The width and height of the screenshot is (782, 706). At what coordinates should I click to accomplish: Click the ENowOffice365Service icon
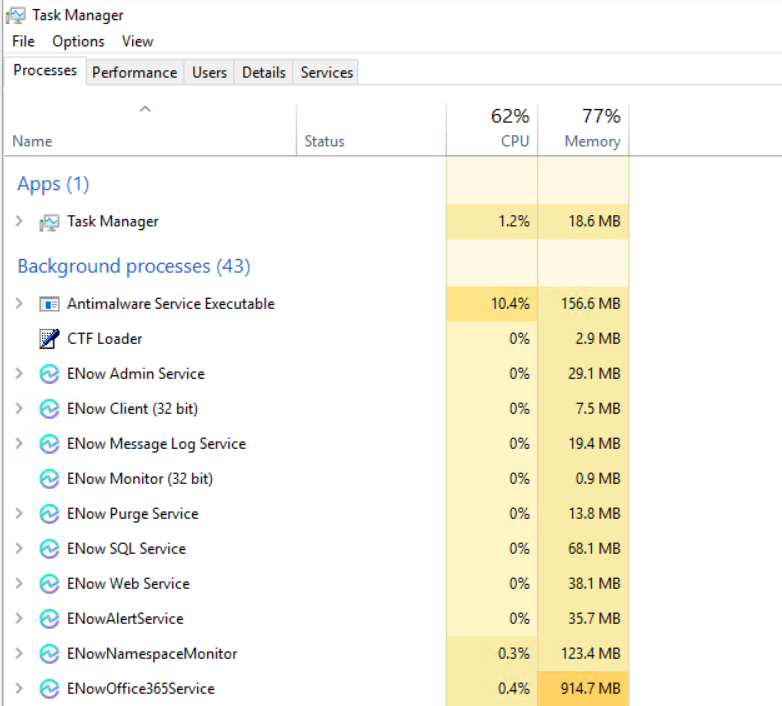49,689
